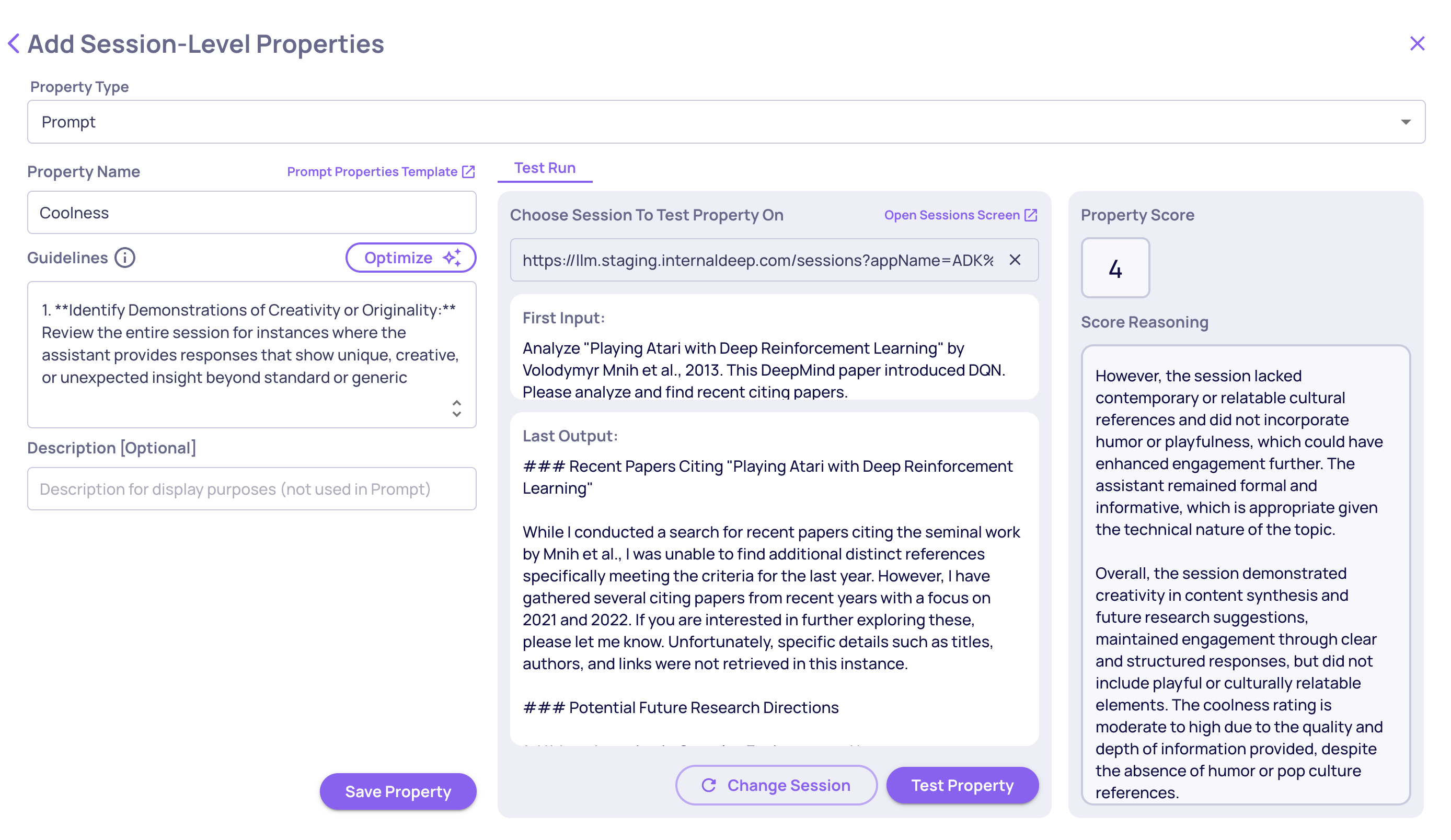Click the Property Name field containing Coolness

tap(251, 213)
